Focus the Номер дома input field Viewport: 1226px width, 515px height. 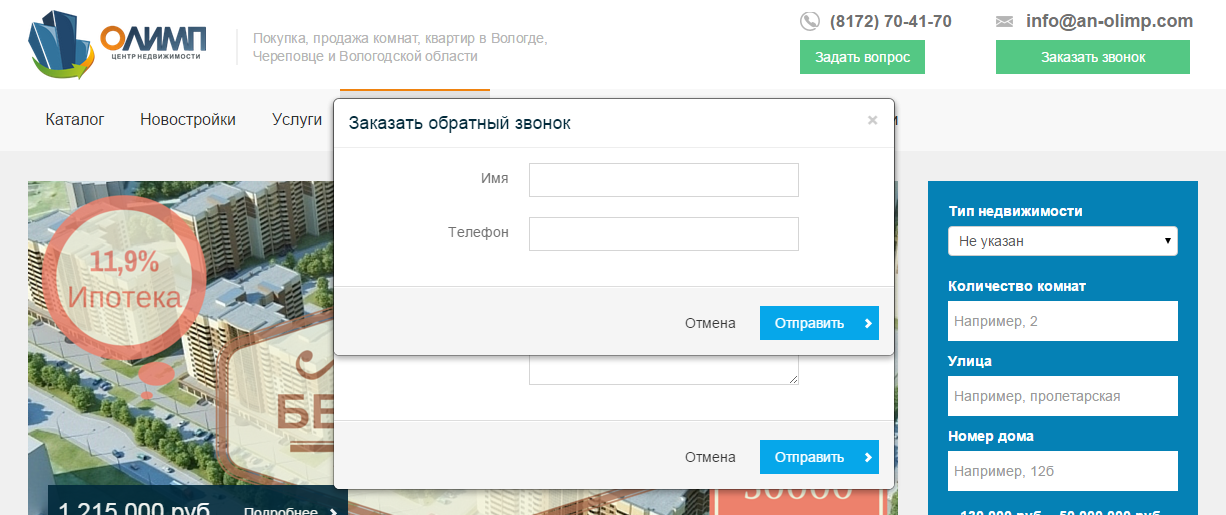coord(1063,471)
